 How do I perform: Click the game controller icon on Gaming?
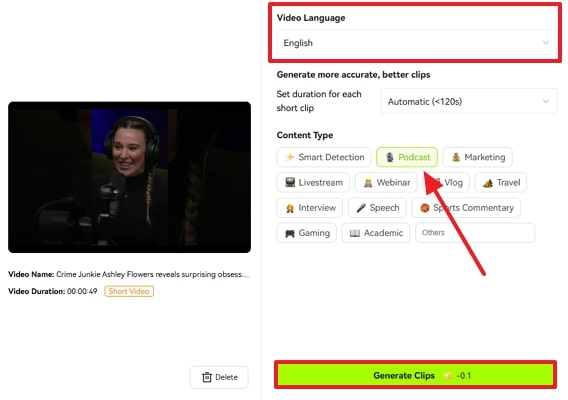(x=290, y=233)
